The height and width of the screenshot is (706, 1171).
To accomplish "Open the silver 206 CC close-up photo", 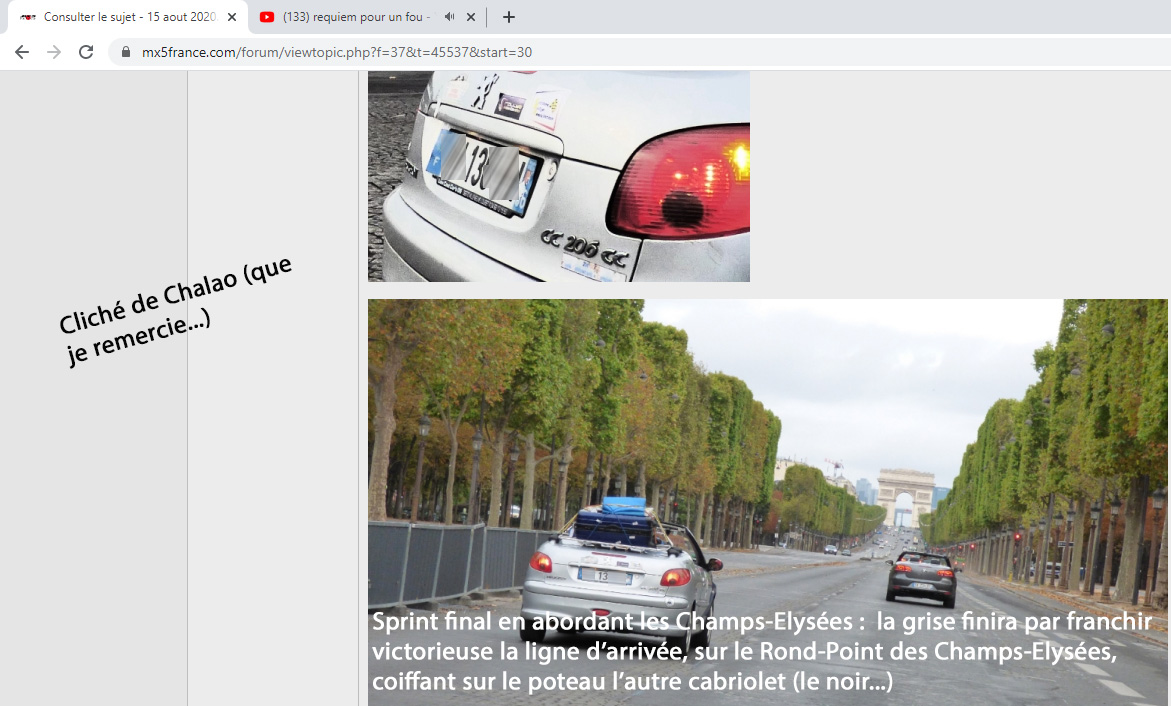I will (559, 176).
